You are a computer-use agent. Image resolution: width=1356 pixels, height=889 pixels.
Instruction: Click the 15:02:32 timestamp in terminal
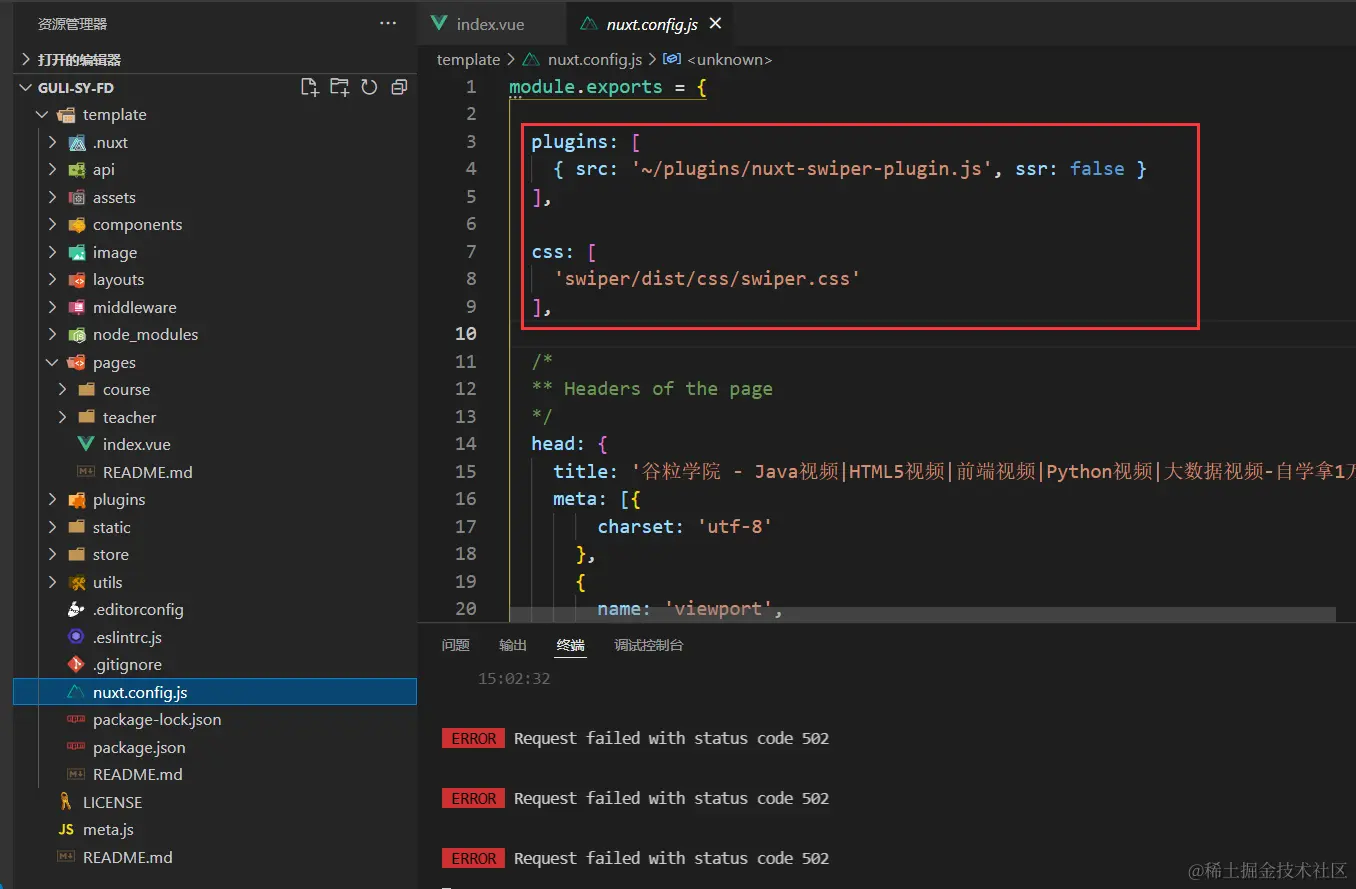point(514,679)
